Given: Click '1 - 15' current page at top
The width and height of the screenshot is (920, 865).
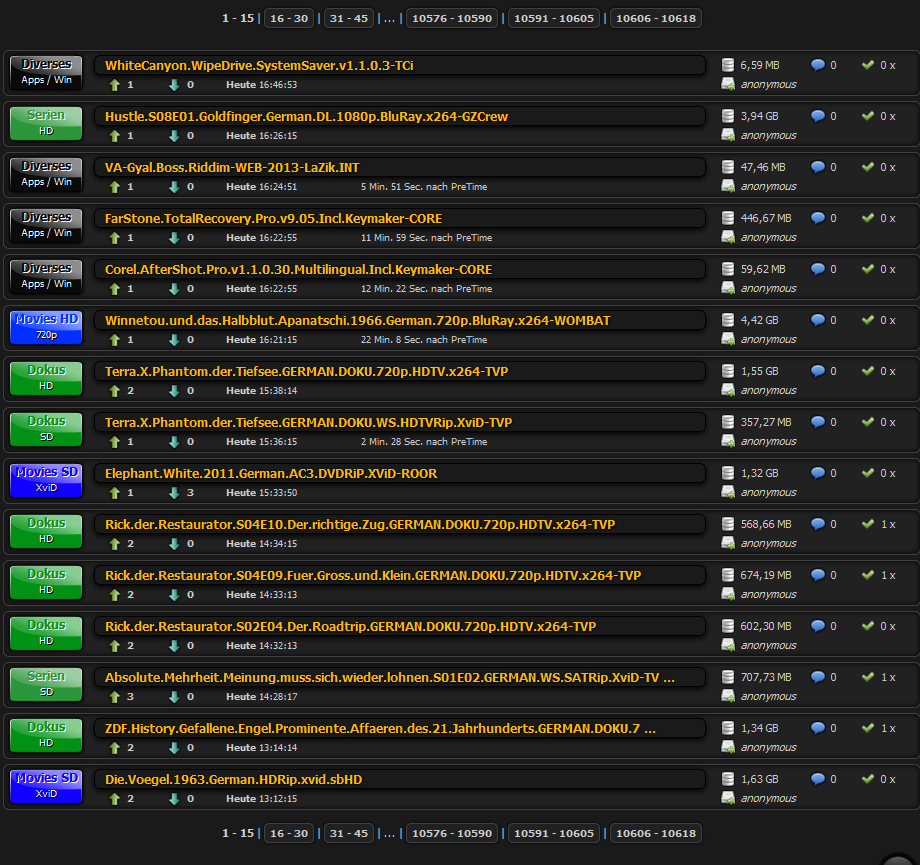Looking at the screenshot, I should pos(238,18).
